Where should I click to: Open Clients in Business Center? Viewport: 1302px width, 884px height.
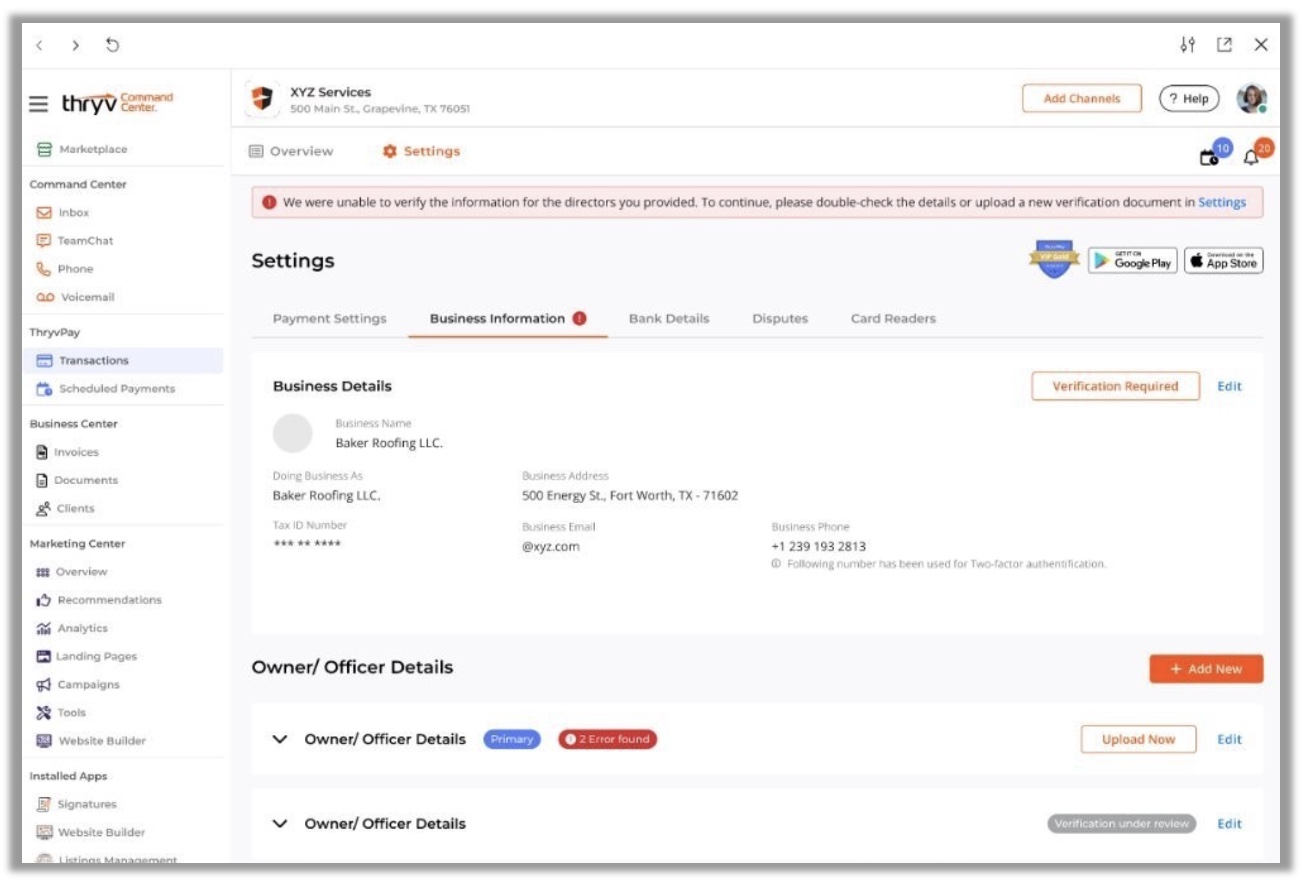tap(65, 508)
